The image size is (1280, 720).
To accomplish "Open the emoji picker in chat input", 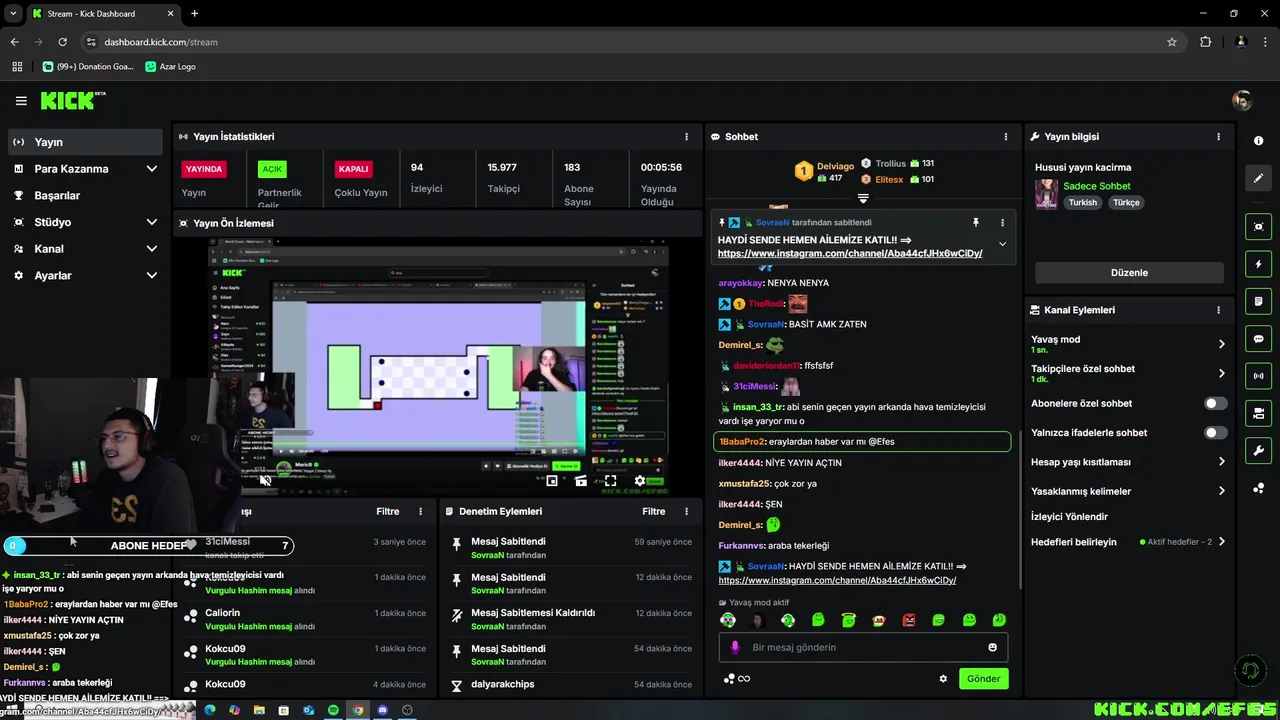I will (x=992, y=648).
